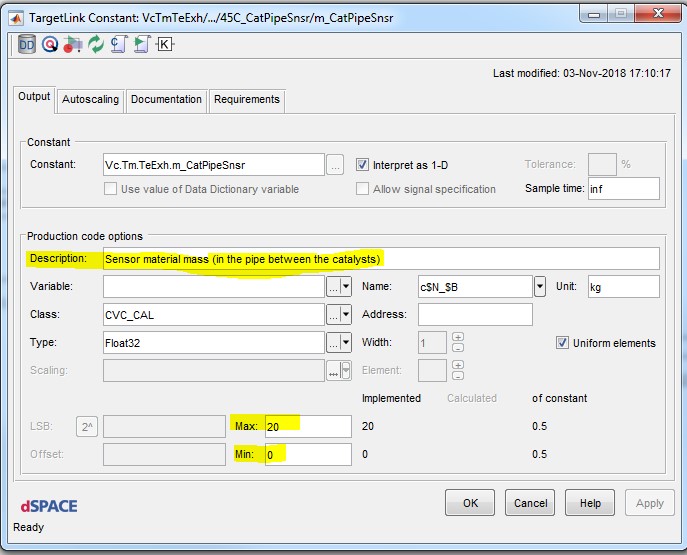Click the K block toolbar icon
Viewport: 687px width, 555px height.
(164, 44)
